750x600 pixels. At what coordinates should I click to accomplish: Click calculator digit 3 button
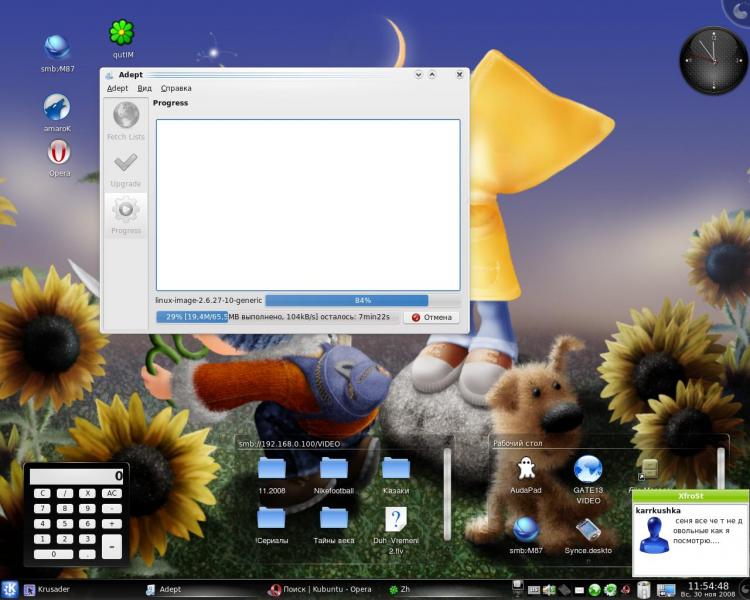(x=87, y=539)
